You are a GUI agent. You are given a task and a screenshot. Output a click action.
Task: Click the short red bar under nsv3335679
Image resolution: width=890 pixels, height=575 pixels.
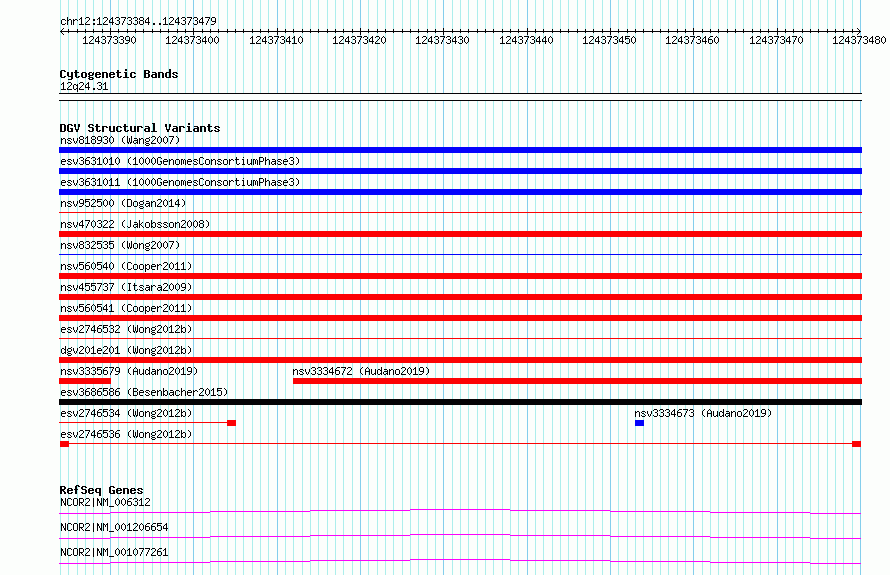coord(85,381)
